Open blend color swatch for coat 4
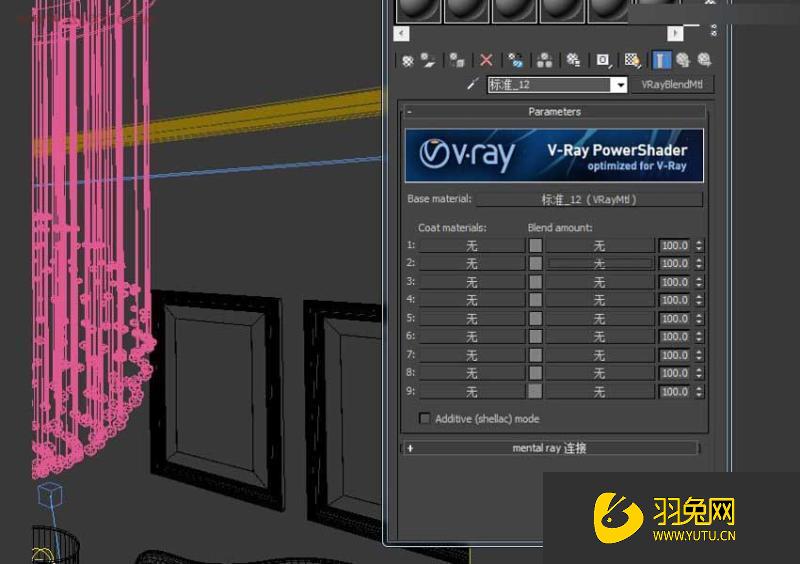800x564 pixels. click(x=535, y=300)
